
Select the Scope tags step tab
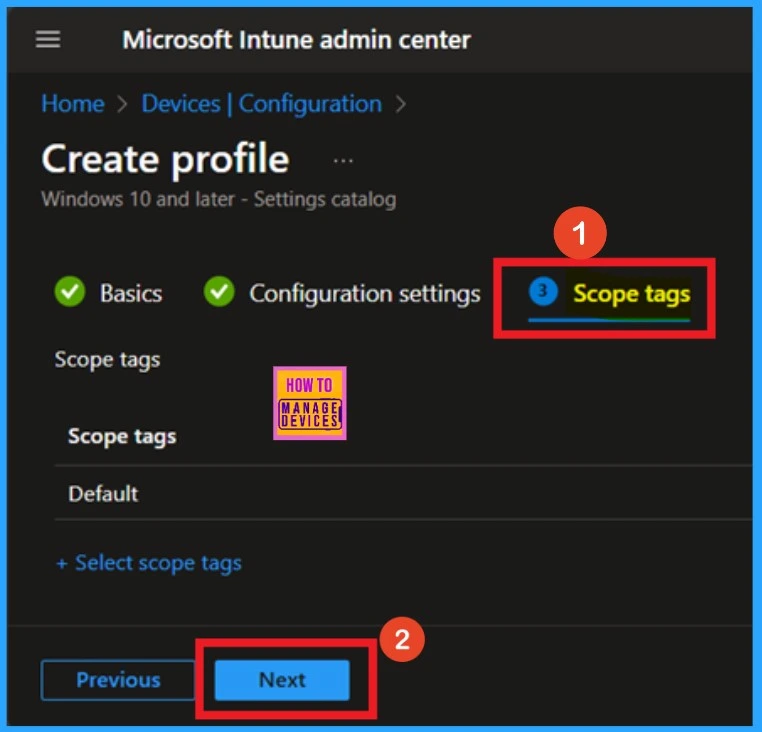click(x=609, y=298)
